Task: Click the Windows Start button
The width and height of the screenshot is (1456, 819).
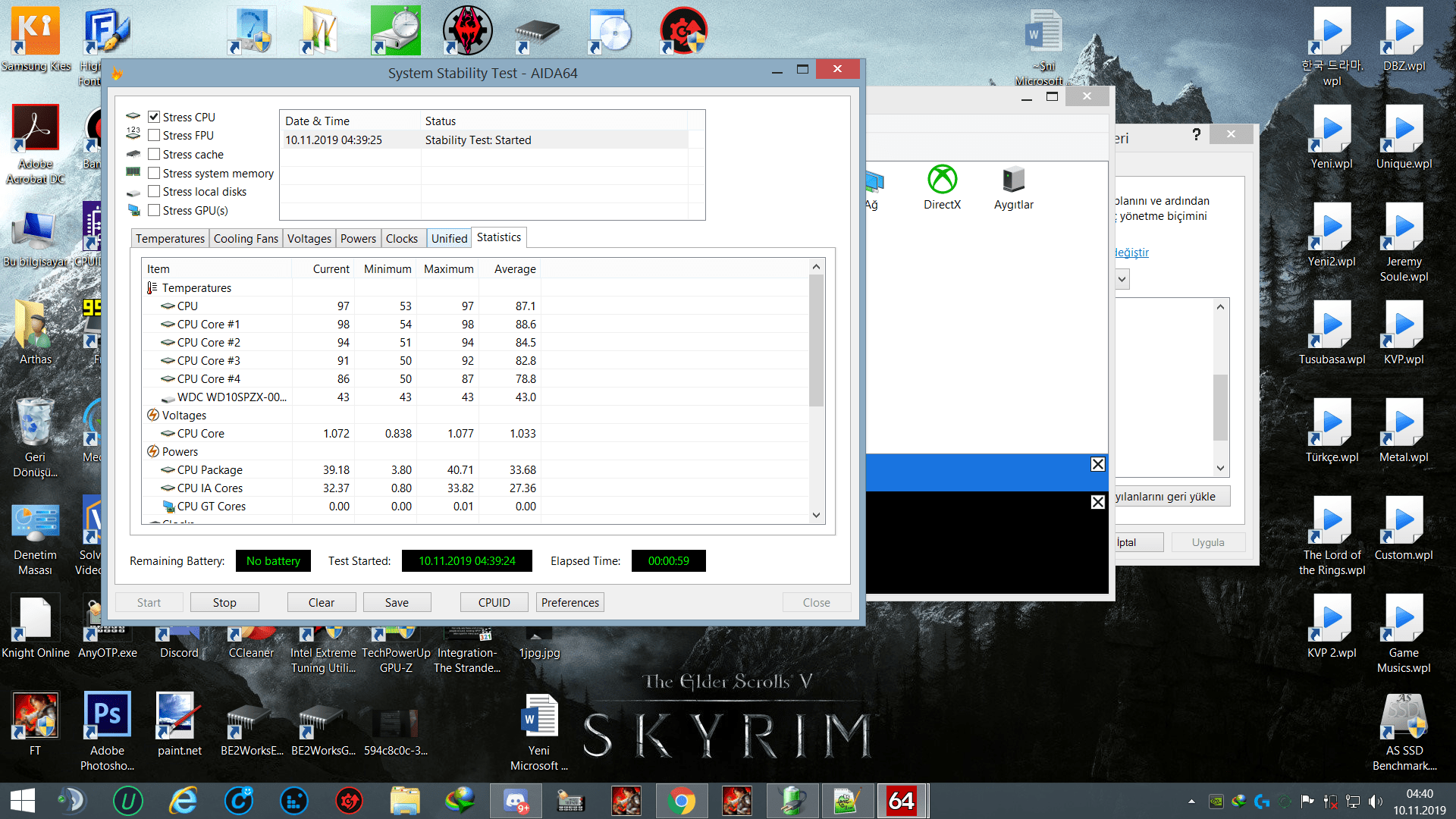Action: (x=23, y=801)
